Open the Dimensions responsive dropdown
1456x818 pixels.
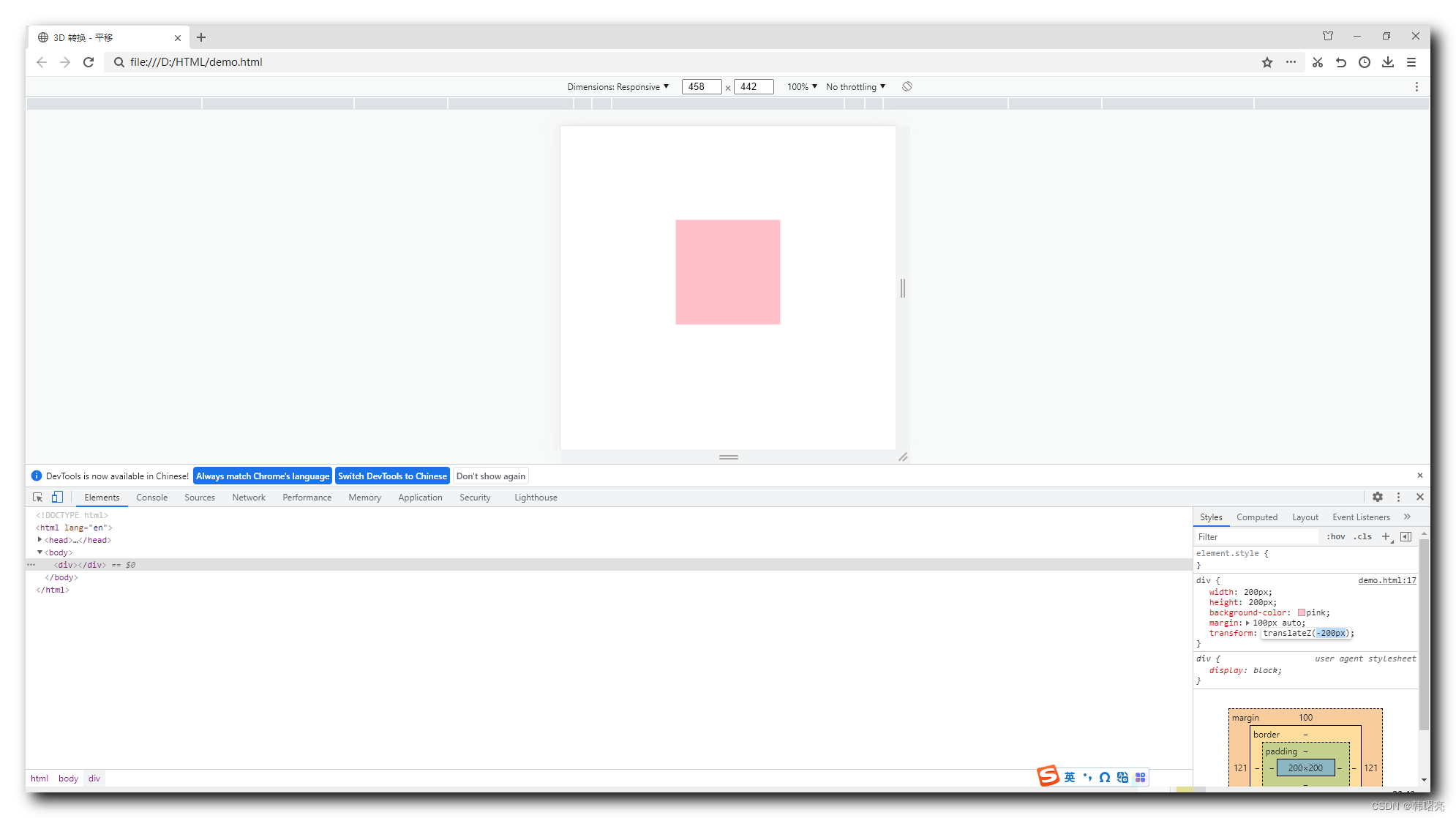coord(618,87)
